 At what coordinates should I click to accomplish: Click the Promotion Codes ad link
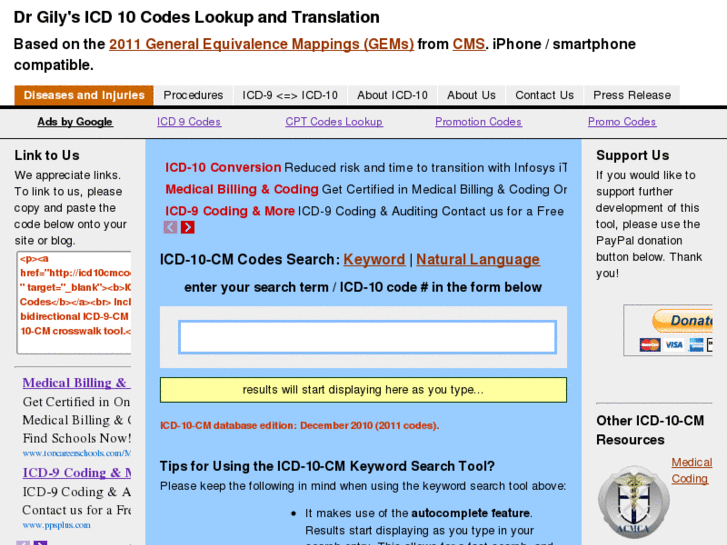(478, 122)
